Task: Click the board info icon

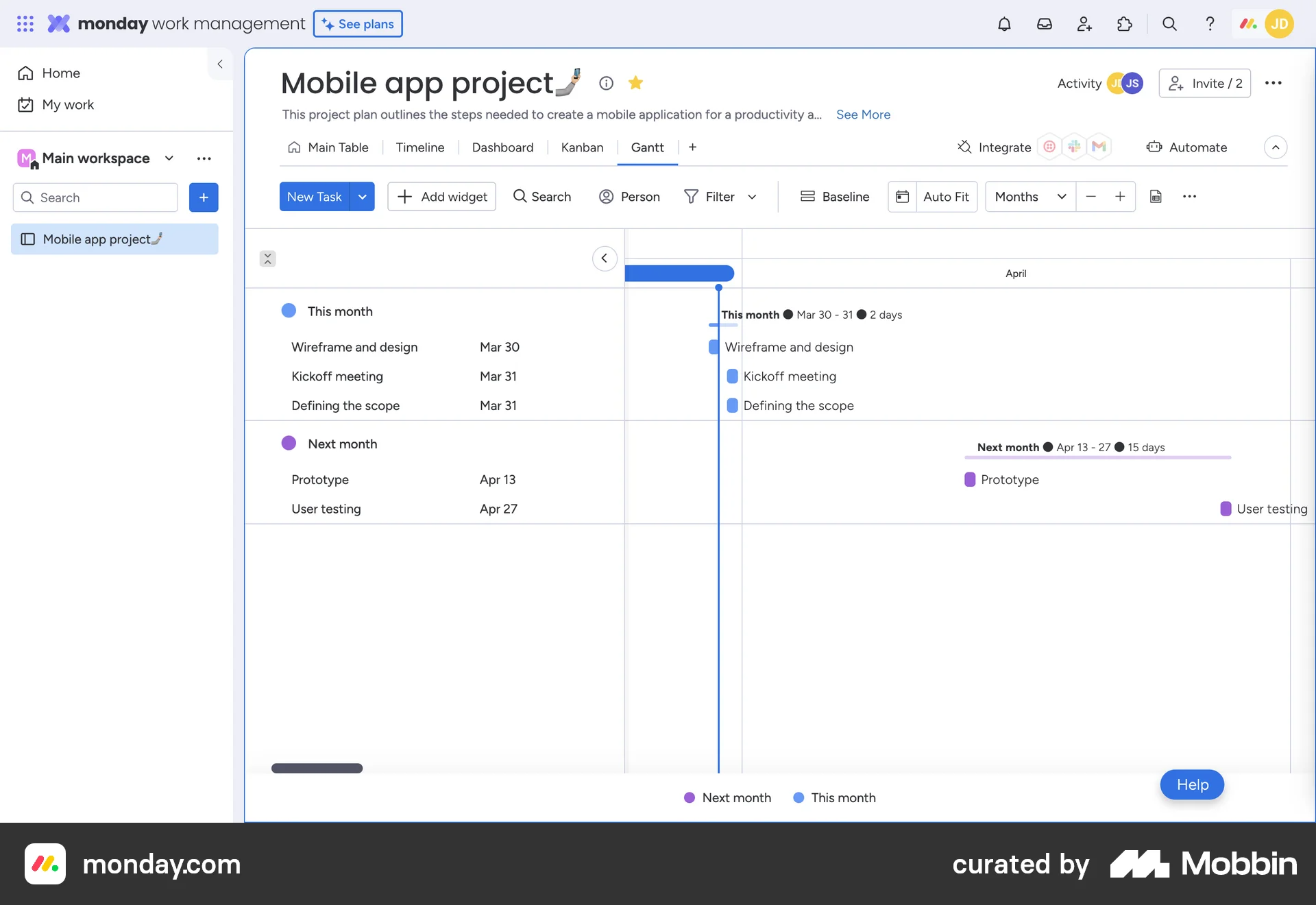Action: click(606, 83)
